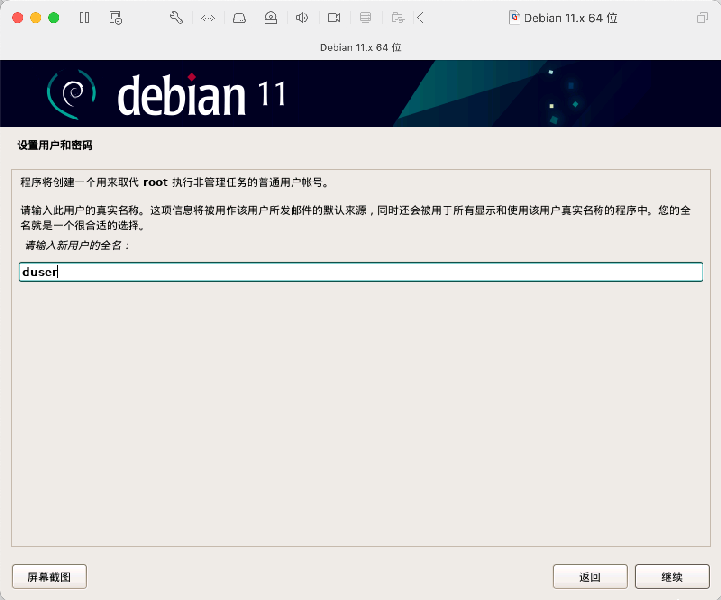Click the single window mode icon at right
Viewport: 721px width, 600px height.
tap(701, 18)
